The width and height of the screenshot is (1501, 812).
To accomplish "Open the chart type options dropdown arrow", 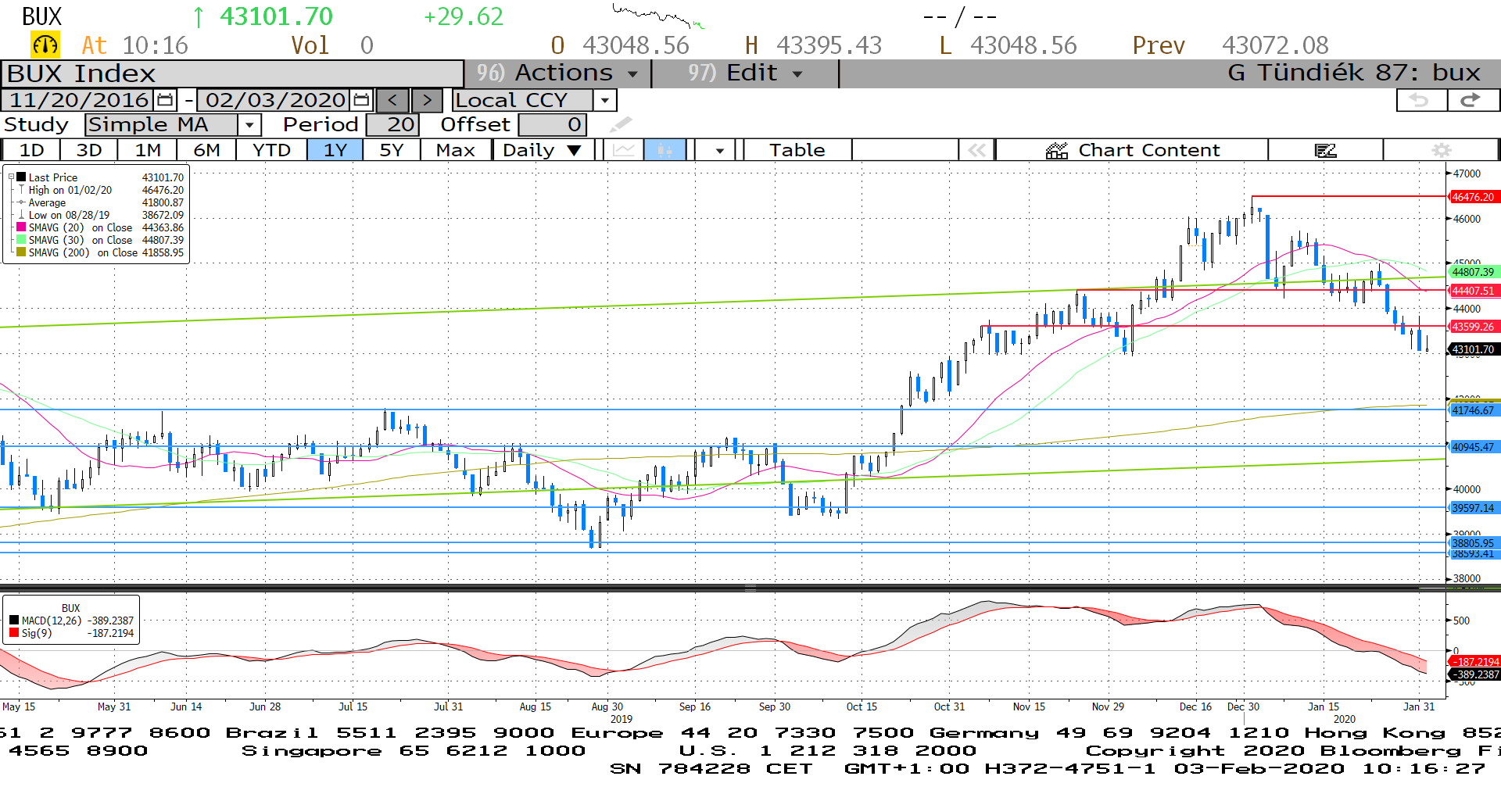I will click(719, 150).
